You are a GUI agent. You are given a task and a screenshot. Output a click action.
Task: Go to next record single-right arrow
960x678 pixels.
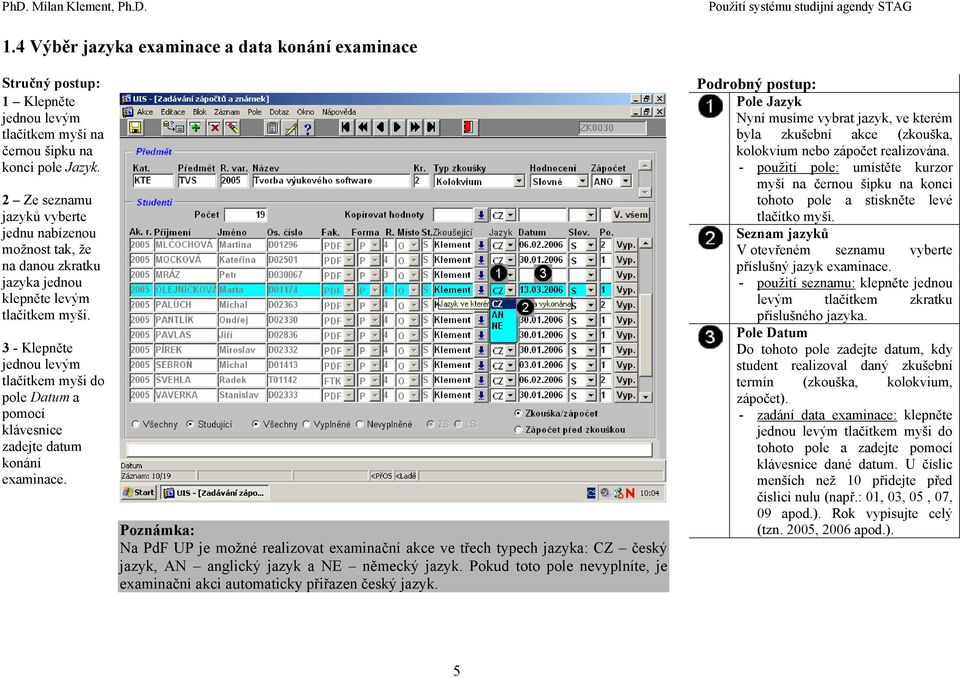397,127
